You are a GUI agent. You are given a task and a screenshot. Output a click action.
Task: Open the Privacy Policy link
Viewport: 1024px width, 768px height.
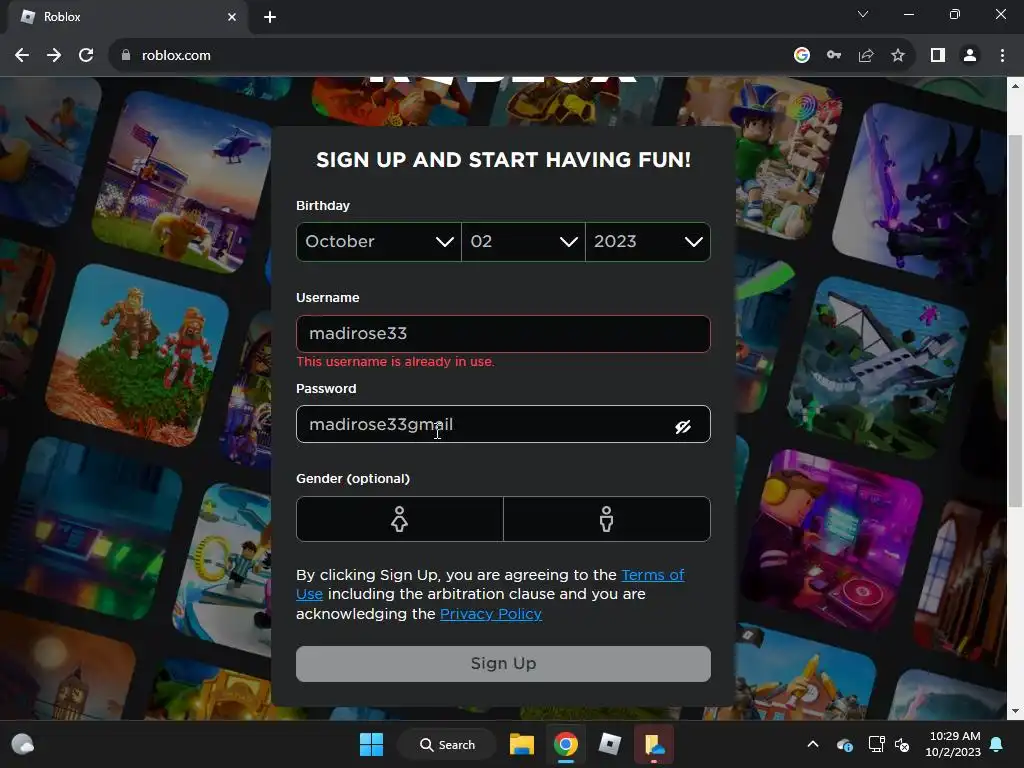point(490,614)
